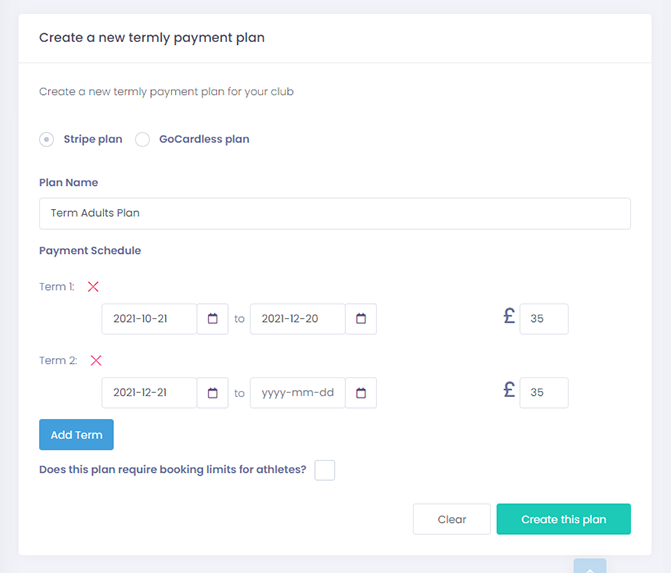Enable booking limits for athletes checkbox
This screenshot has width=671, height=573.
pyautogui.click(x=324, y=470)
